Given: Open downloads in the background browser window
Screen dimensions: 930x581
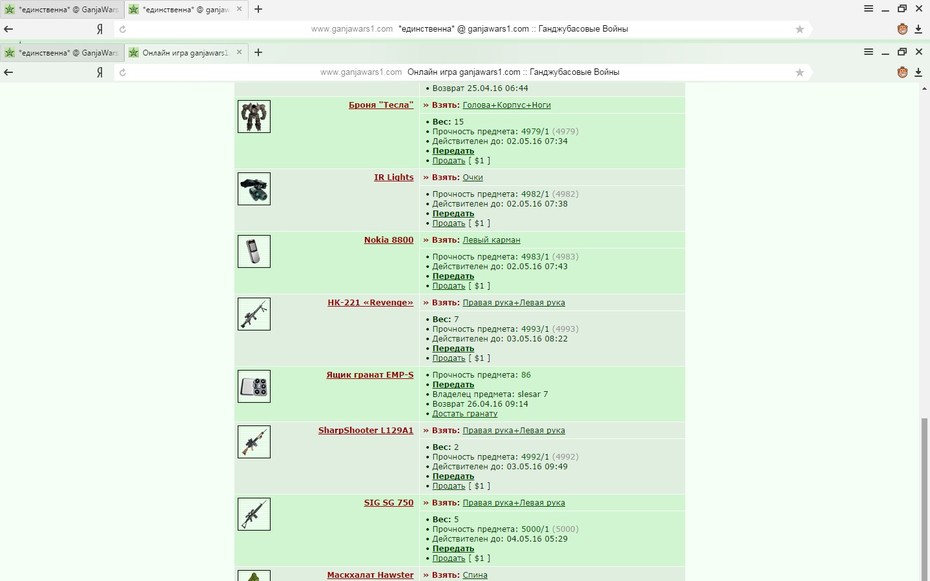Looking at the screenshot, I should (918, 29).
